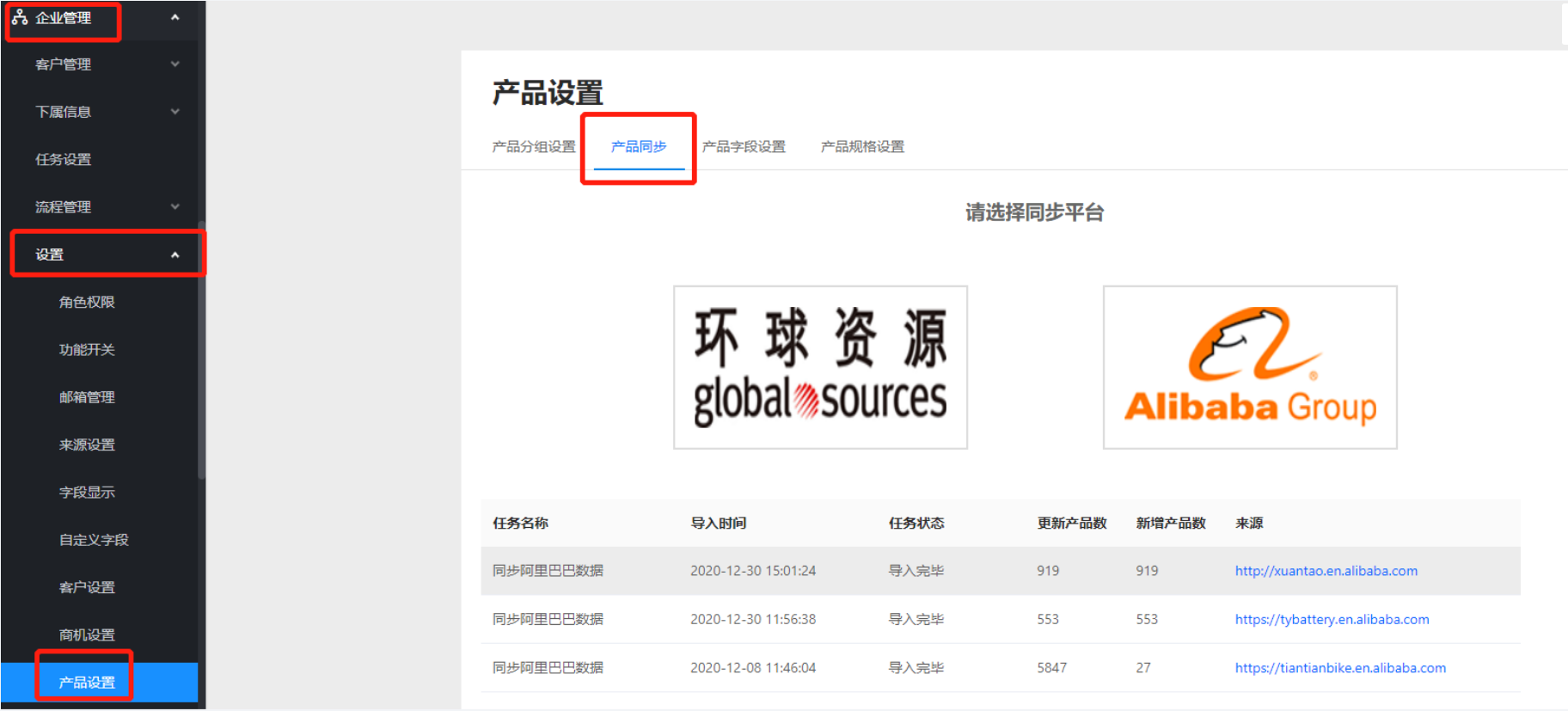1568x711 pixels.
Task: Expand the 下属信息 menu chevron
Action: coord(175,111)
